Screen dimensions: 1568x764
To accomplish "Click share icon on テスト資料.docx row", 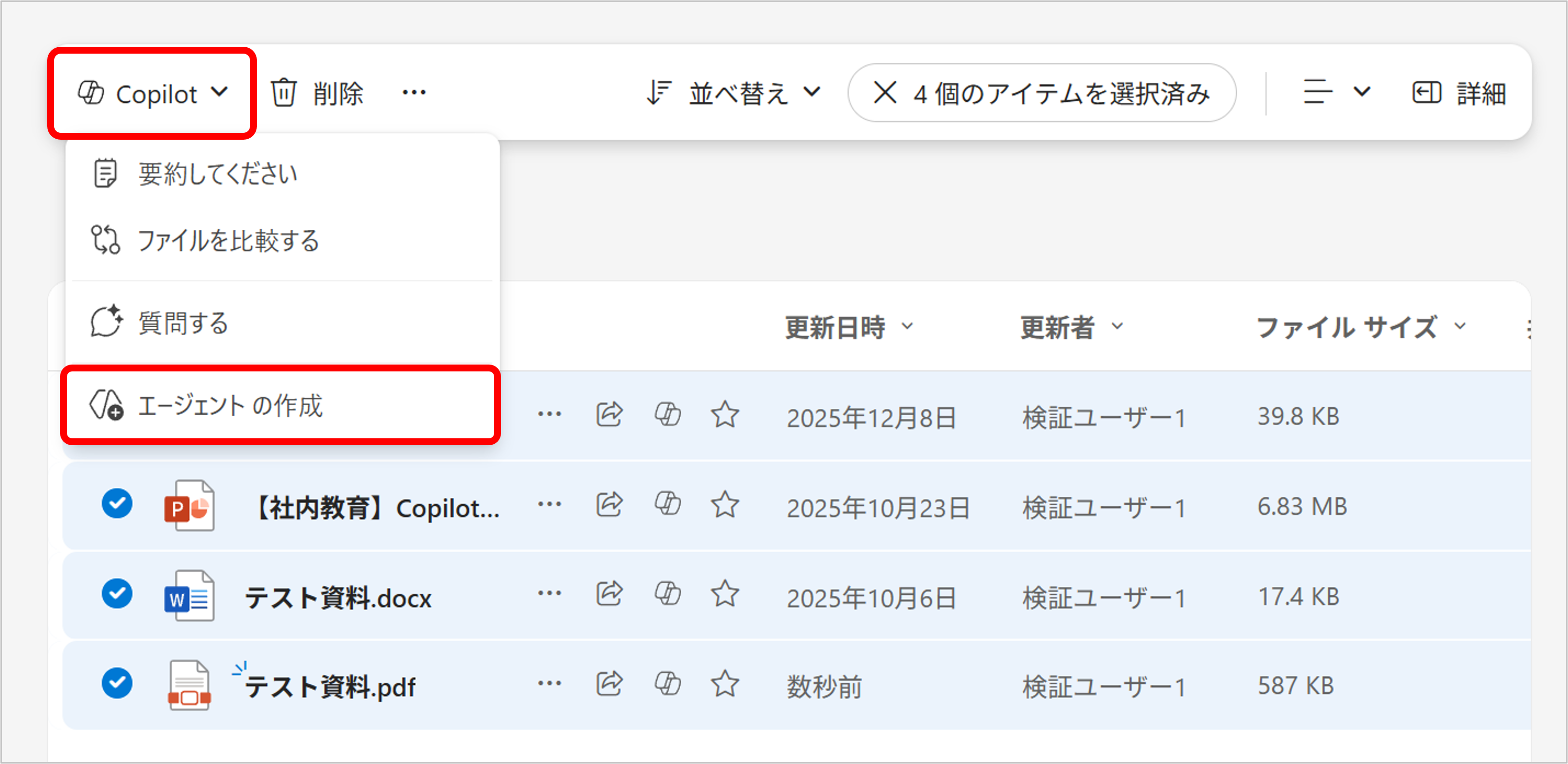I will click(609, 594).
